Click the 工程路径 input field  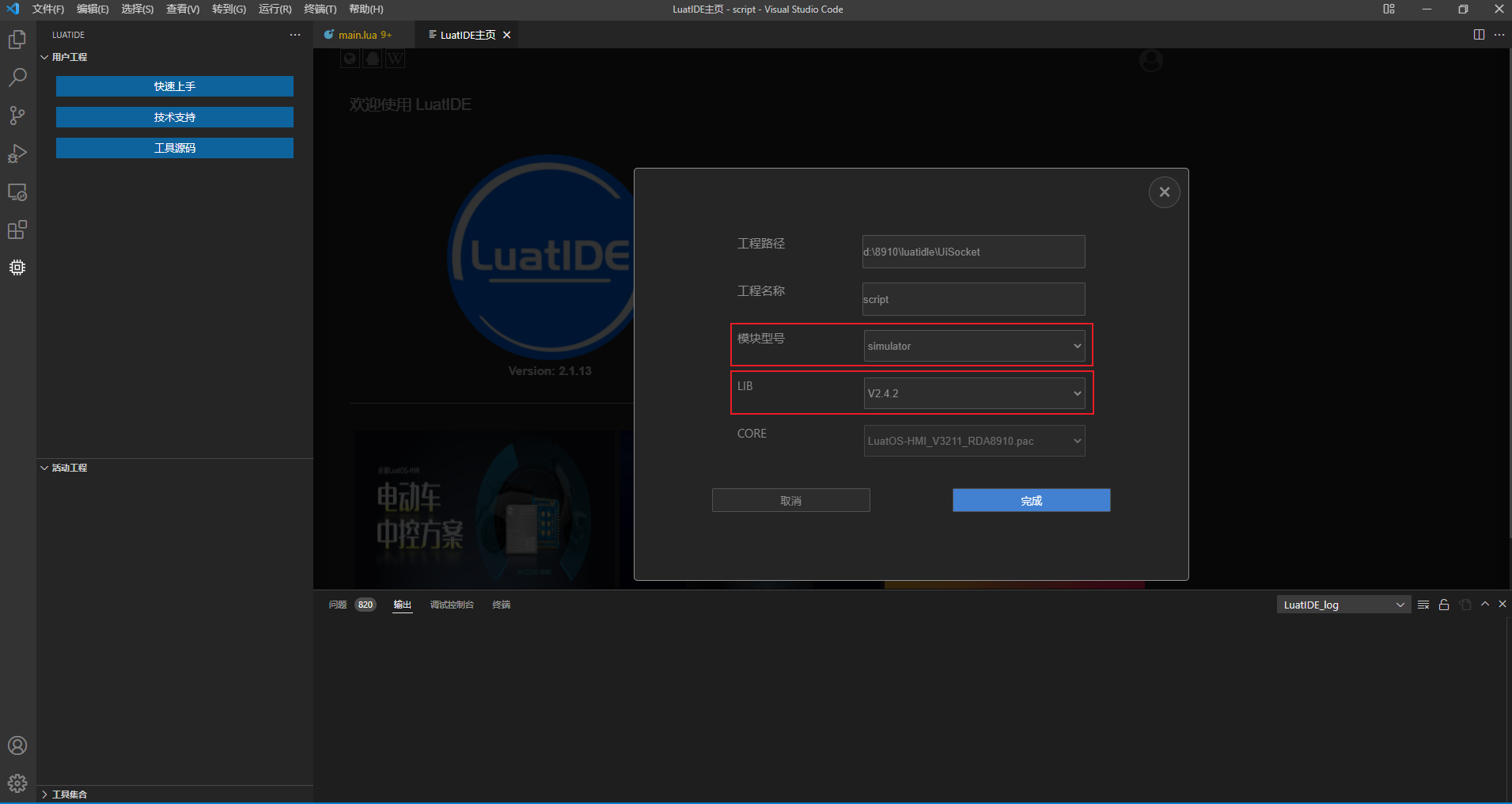pos(974,252)
